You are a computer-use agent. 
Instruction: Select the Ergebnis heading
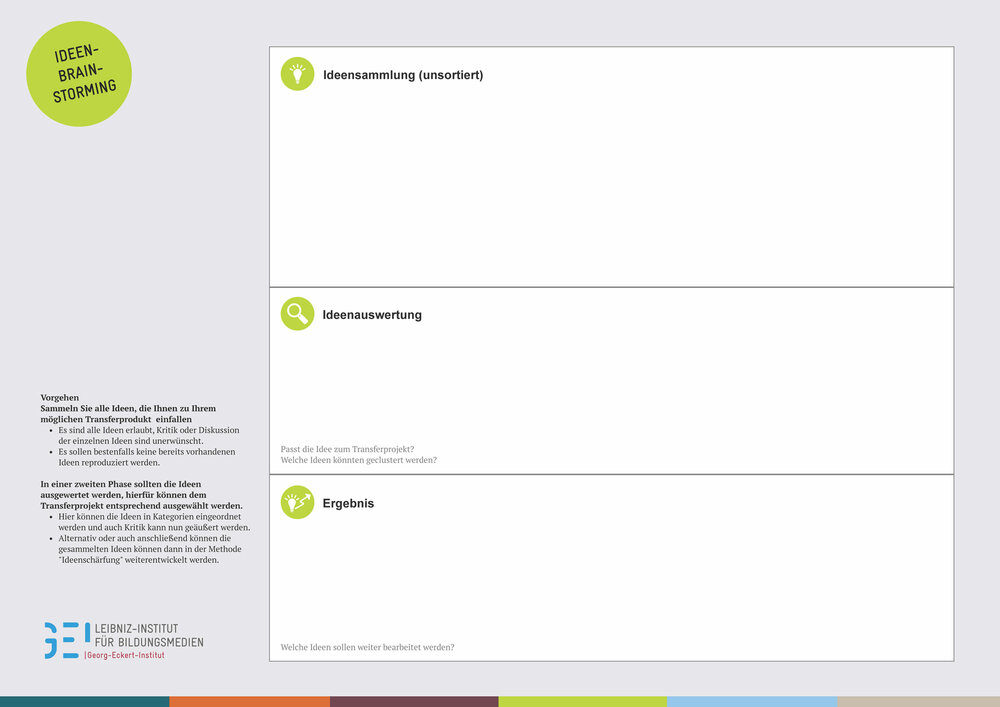pyautogui.click(x=348, y=503)
